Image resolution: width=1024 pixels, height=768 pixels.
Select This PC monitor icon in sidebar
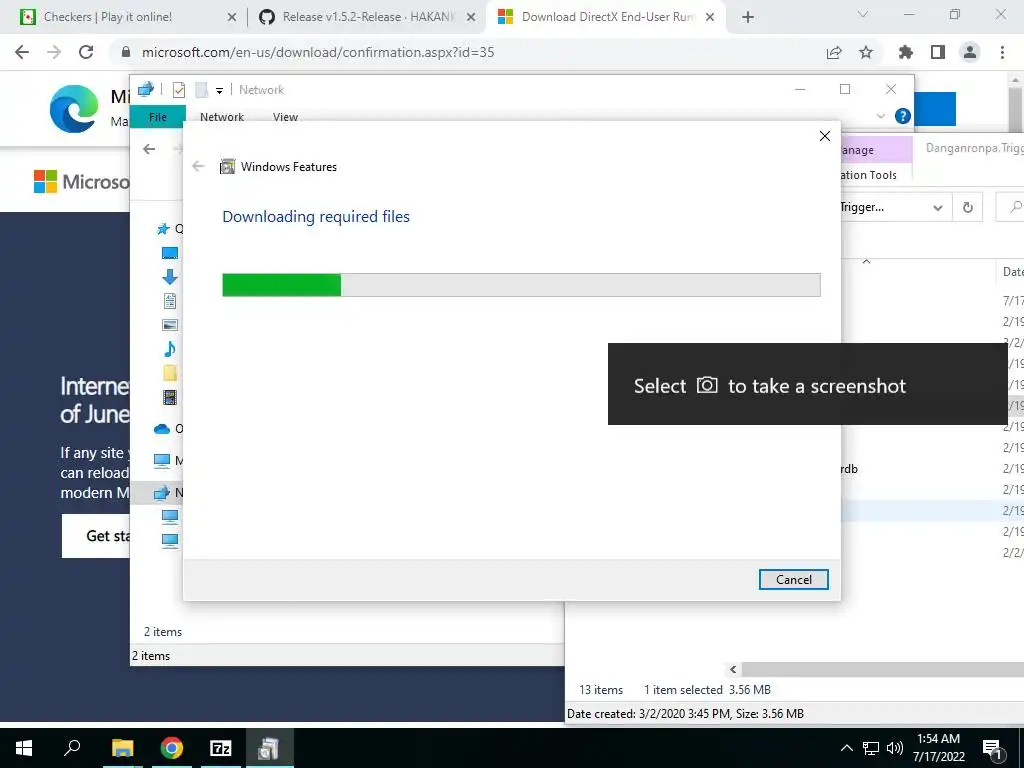pos(162,460)
